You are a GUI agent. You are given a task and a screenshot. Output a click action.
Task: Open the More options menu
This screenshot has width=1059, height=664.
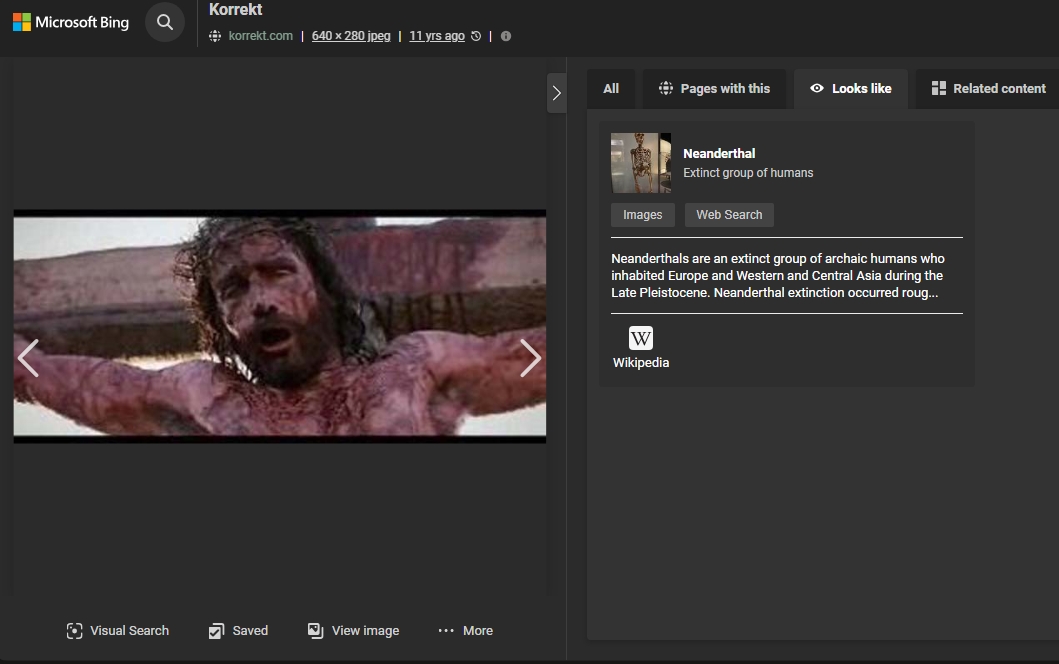click(x=465, y=631)
